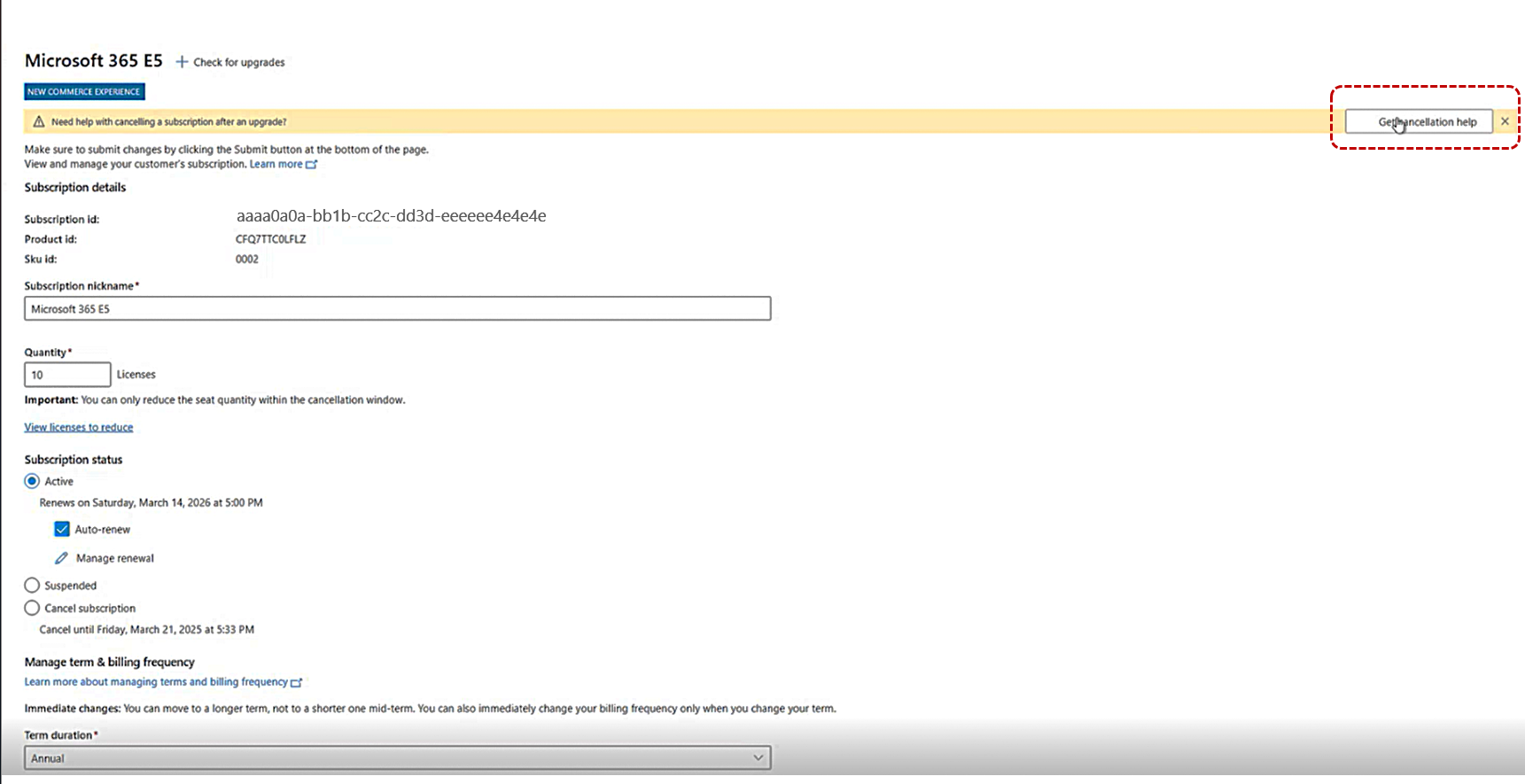Choose the Cancel subscription radio option
This screenshot has height=784, width=1525.
pos(32,609)
